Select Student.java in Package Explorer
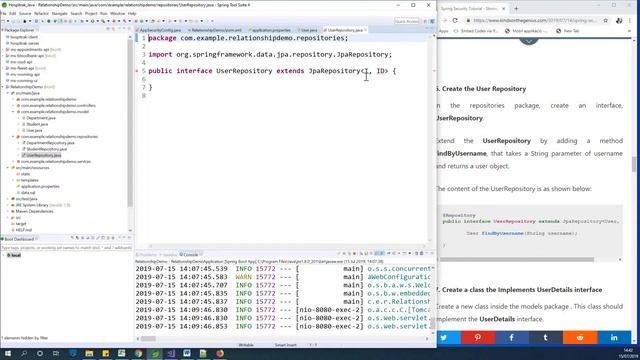The height and width of the screenshot is (360, 640). tap(37, 124)
